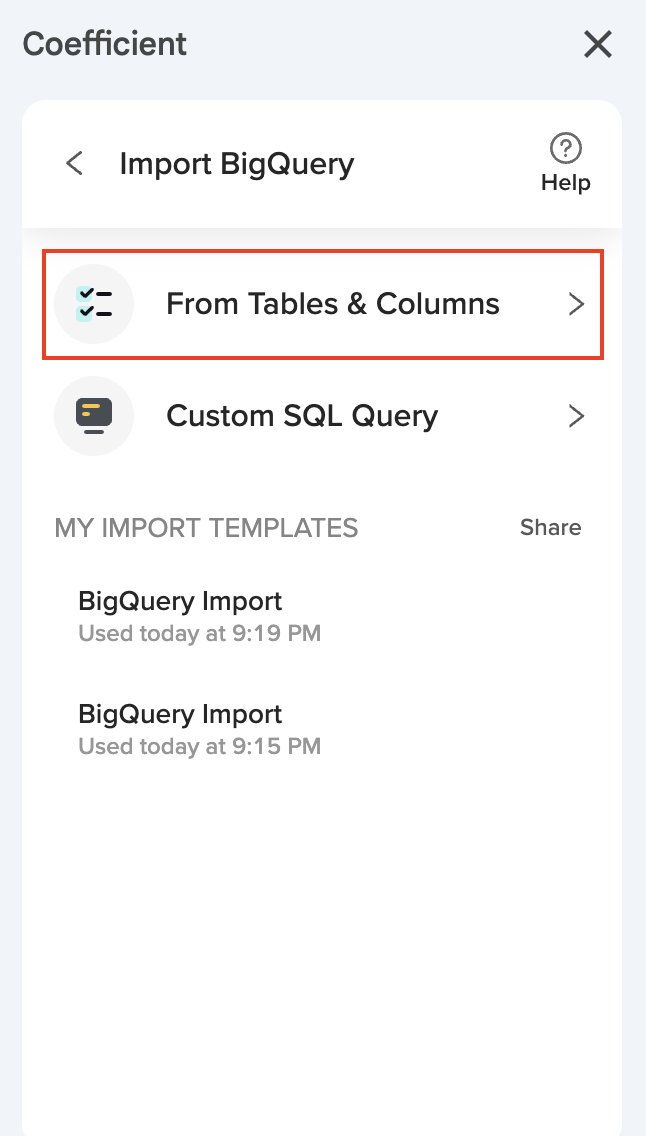The height and width of the screenshot is (1136, 646).
Task: Click the checklist icon for Tables & Columns
Action: pyautogui.click(x=94, y=304)
